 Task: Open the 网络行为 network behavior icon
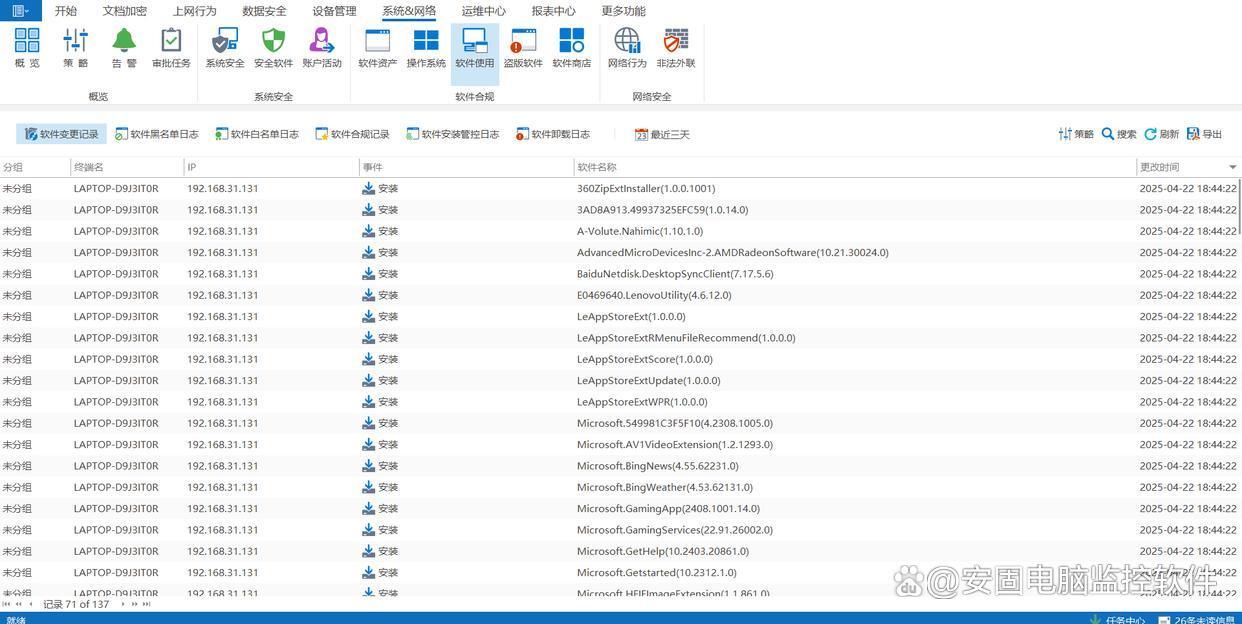point(627,47)
